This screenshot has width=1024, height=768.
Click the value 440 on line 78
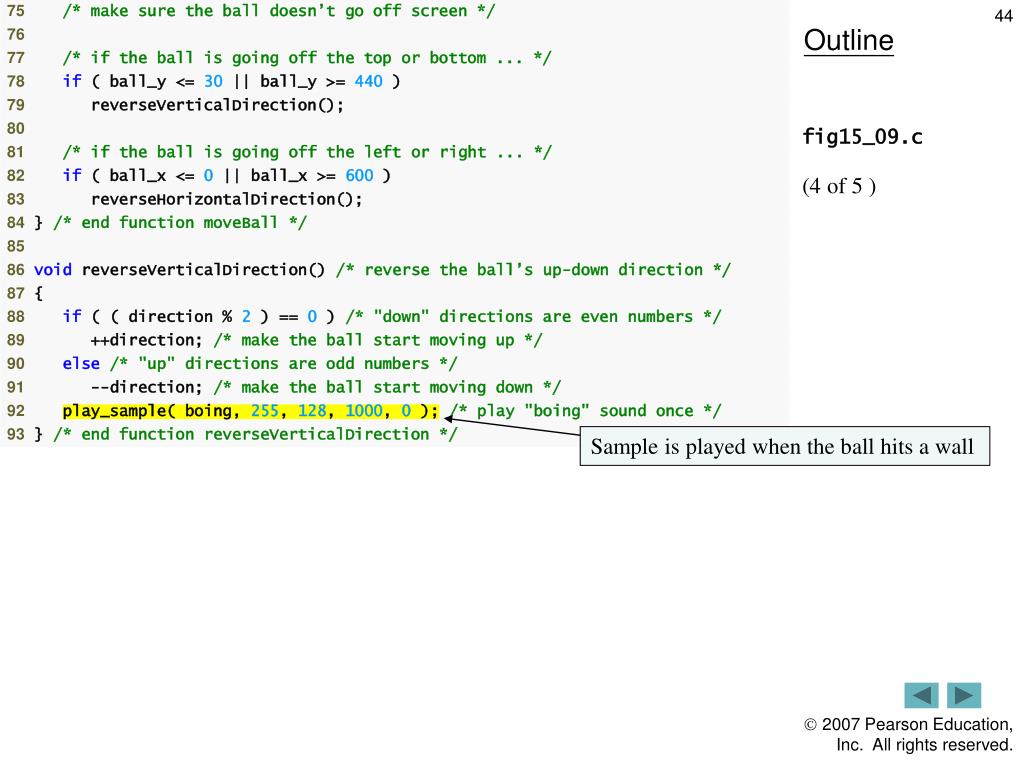tap(368, 82)
